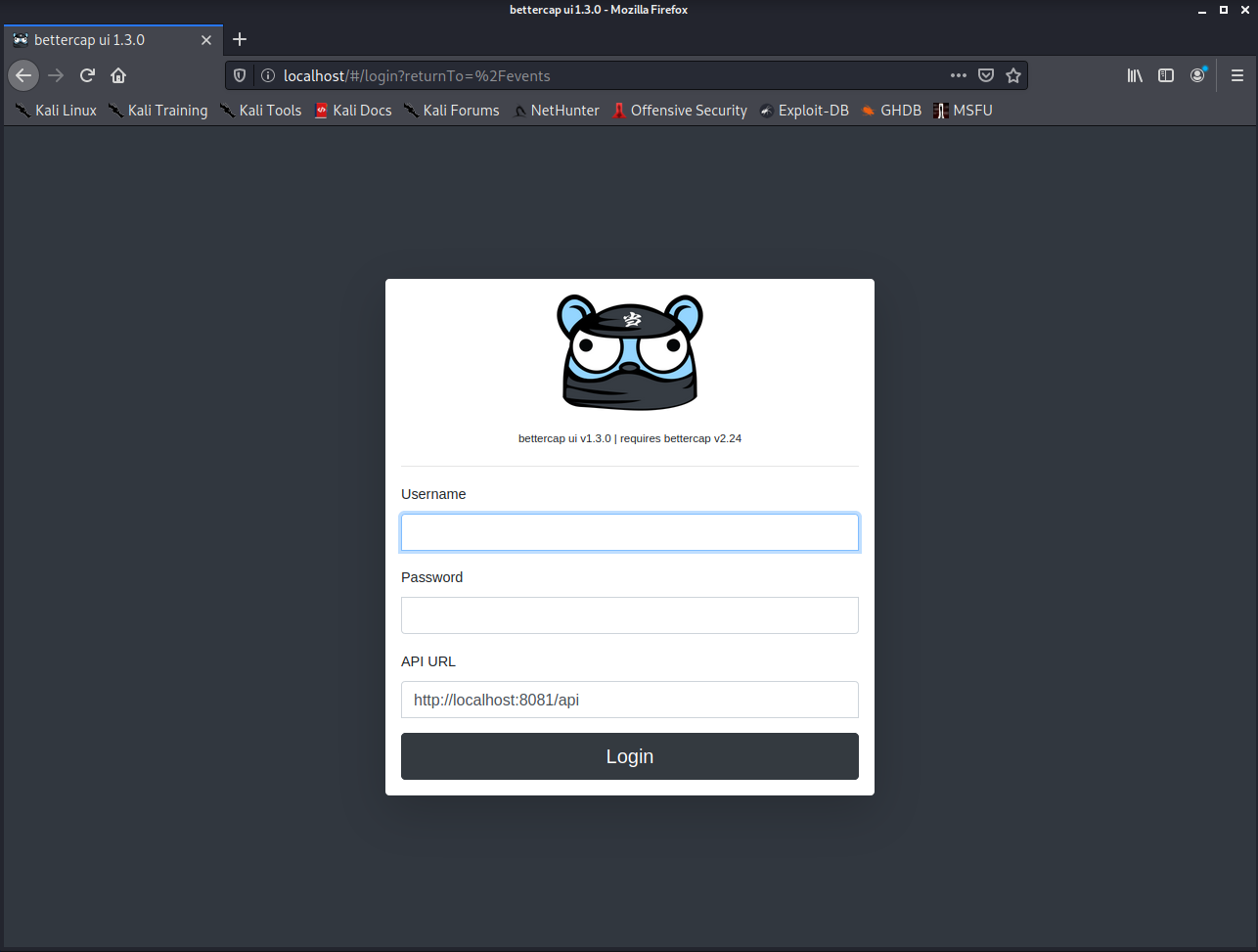Close the Firefox window

point(1244,10)
